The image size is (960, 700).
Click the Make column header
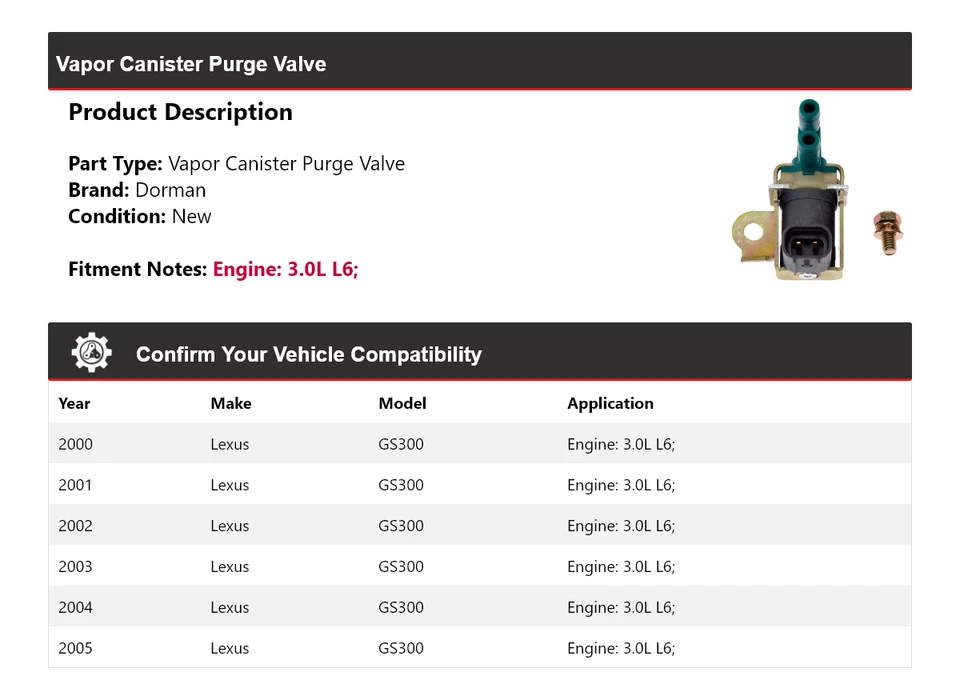click(x=231, y=404)
